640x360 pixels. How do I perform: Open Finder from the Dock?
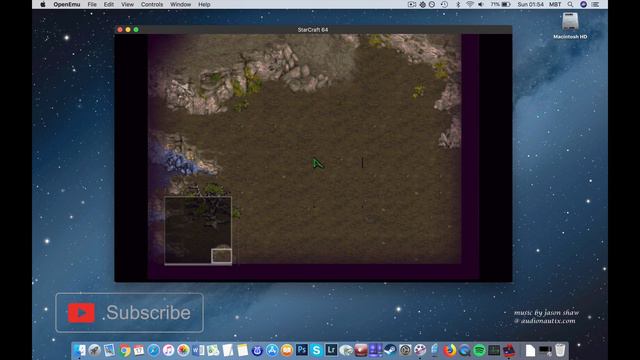[80, 350]
